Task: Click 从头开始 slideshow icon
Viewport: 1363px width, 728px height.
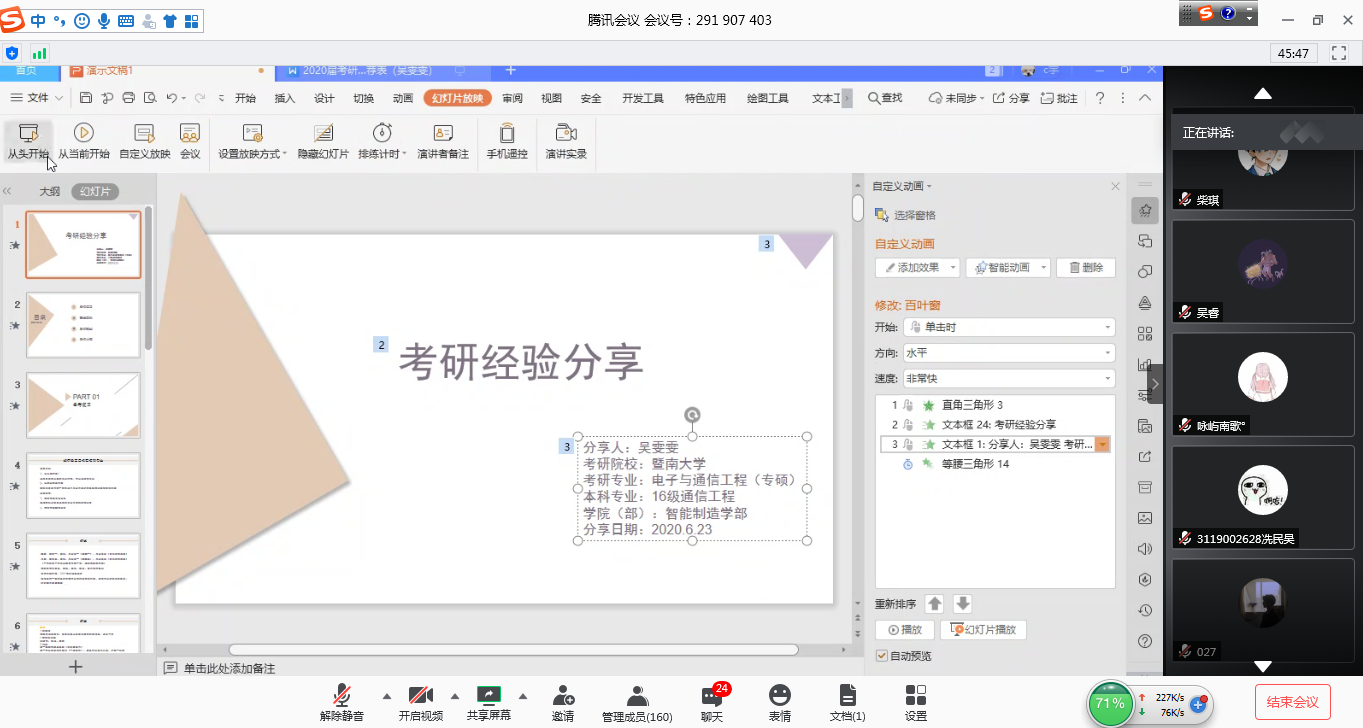Action: (27, 134)
